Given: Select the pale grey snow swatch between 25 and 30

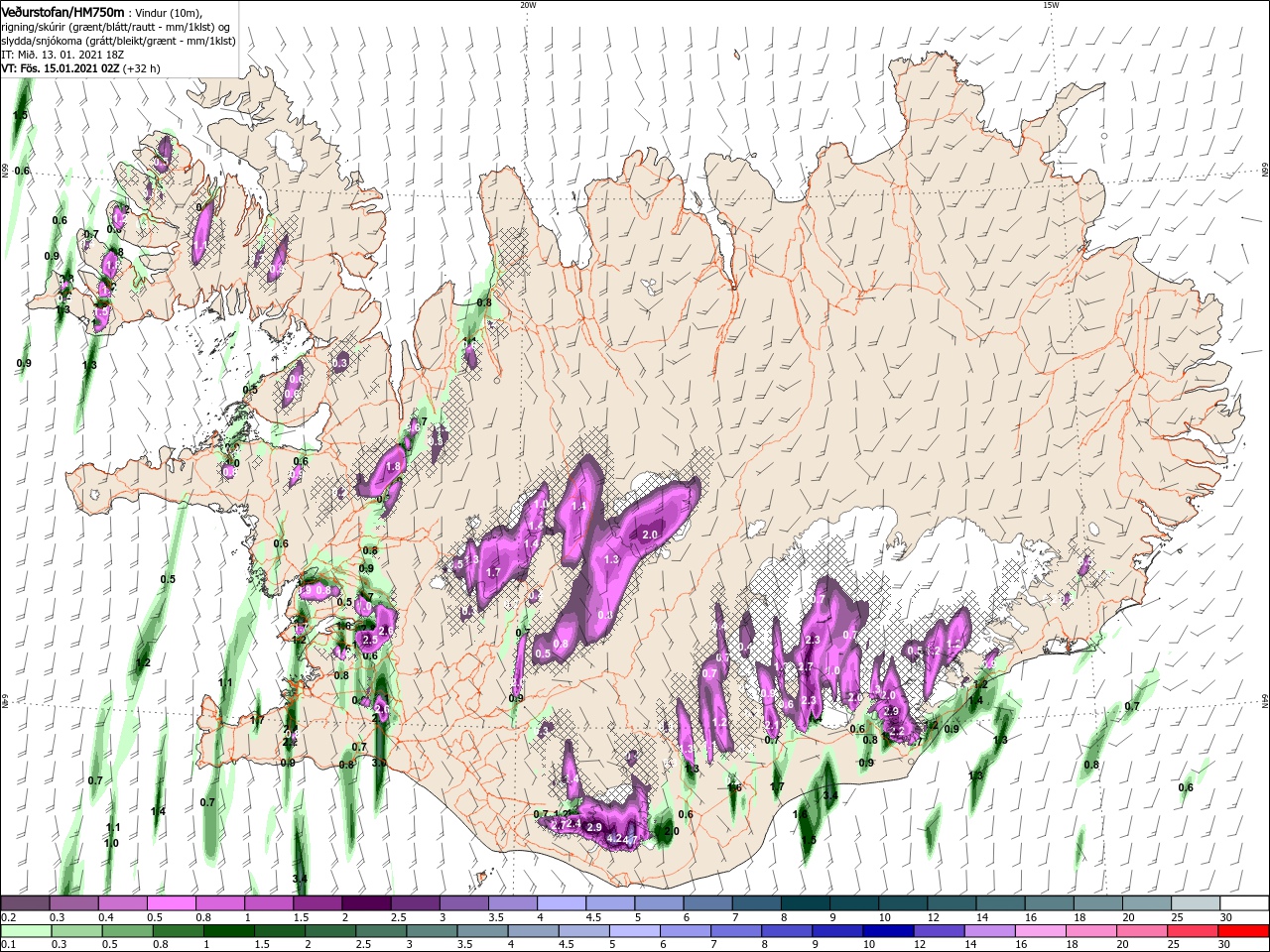Looking at the screenshot, I should point(1194,903).
